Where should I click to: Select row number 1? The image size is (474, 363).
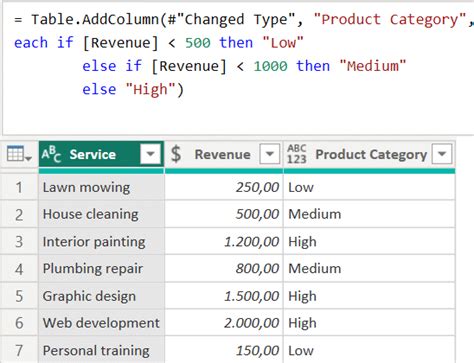tap(19, 187)
